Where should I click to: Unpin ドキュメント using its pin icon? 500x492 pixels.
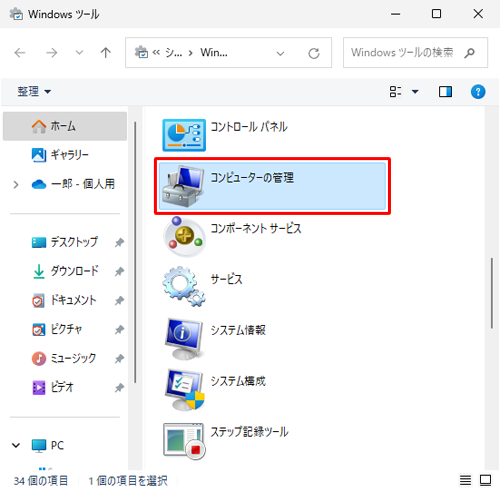coord(119,301)
